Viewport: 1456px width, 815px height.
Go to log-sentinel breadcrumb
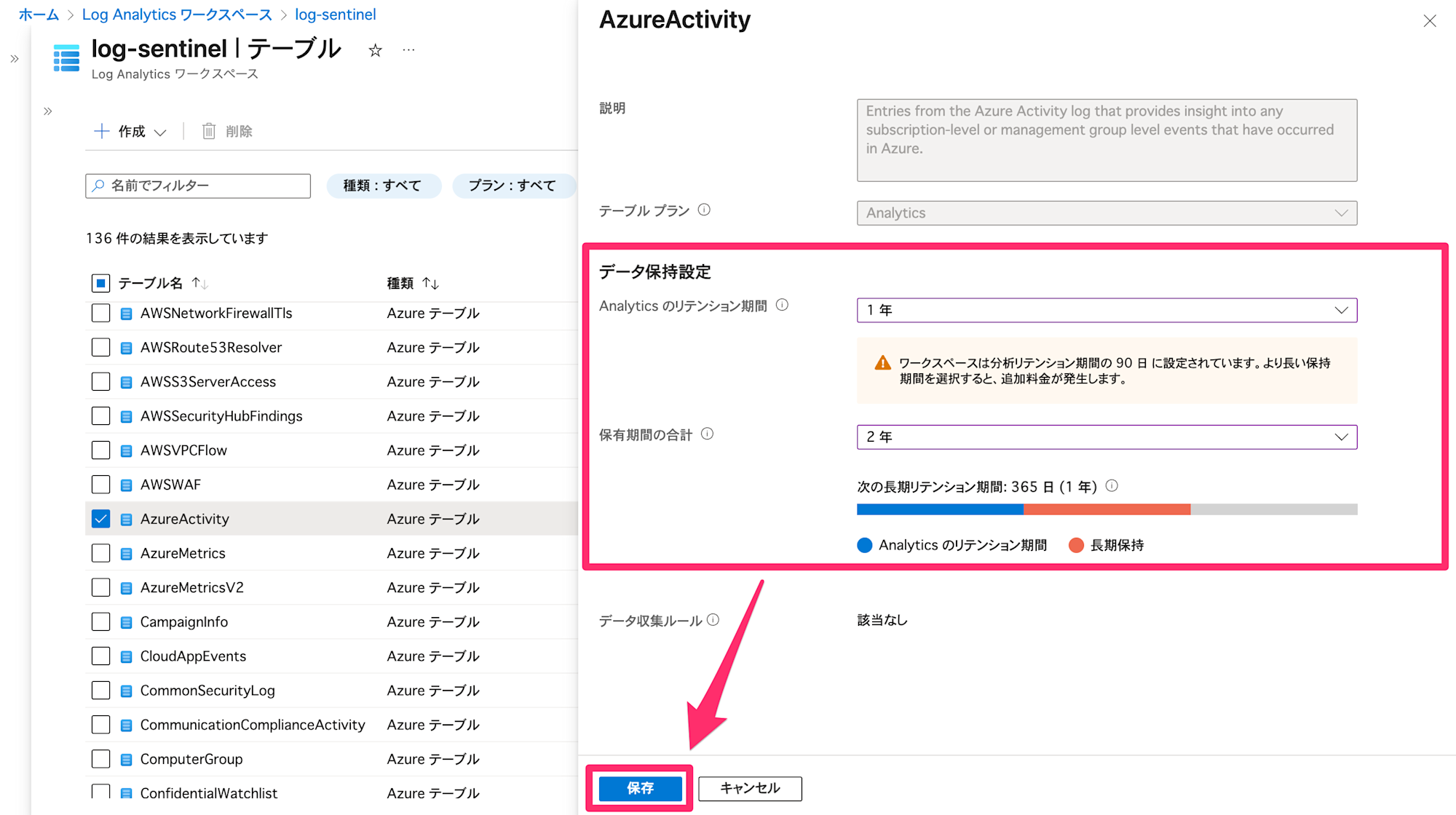[335, 15]
